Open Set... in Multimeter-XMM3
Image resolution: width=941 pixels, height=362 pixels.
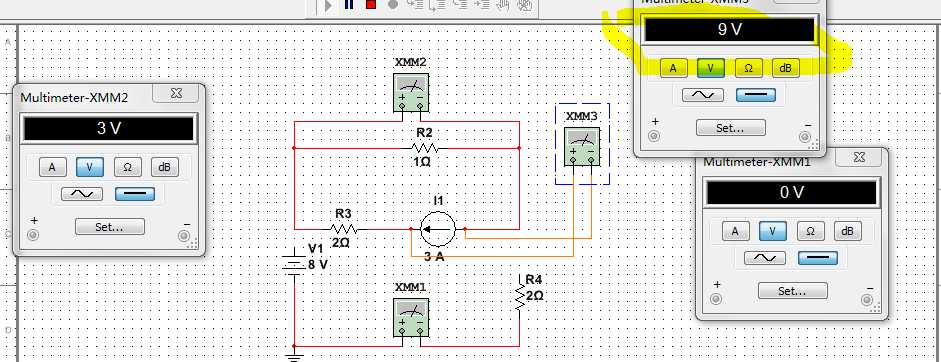pos(731,128)
